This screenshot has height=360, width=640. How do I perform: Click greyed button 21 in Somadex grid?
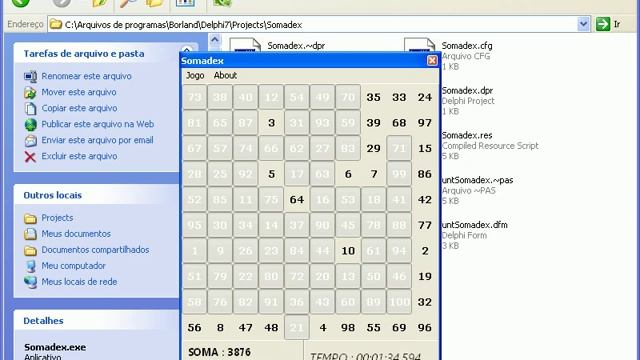(x=297, y=327)
